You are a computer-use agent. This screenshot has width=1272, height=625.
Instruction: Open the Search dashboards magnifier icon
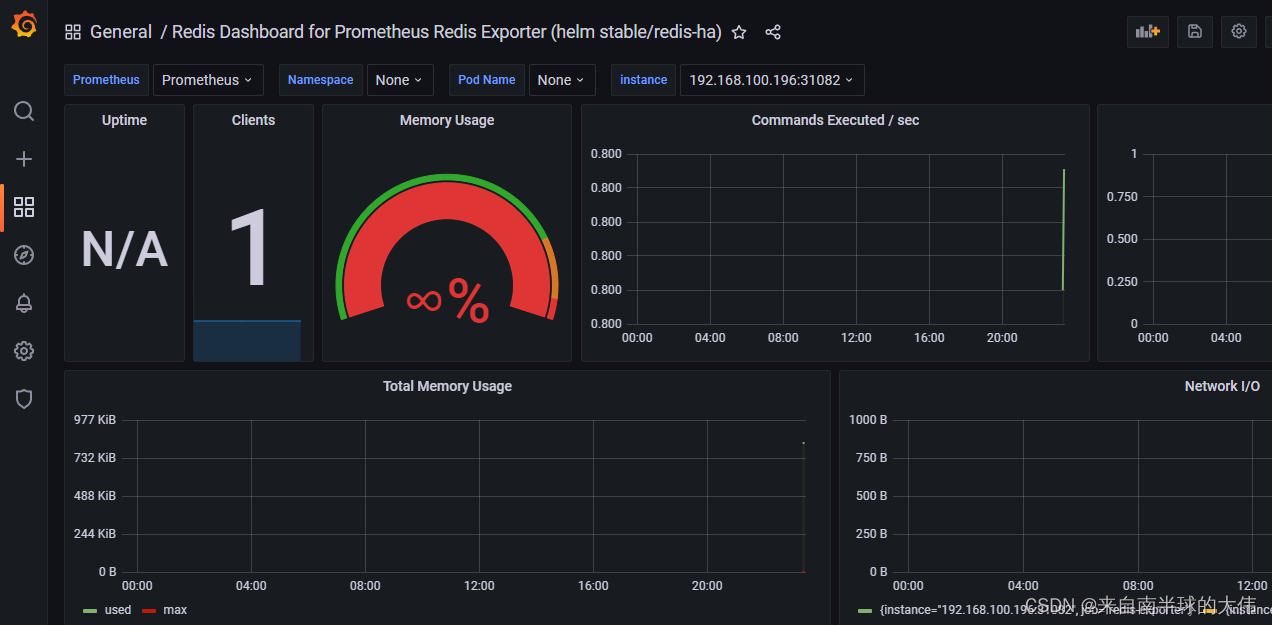24,111
